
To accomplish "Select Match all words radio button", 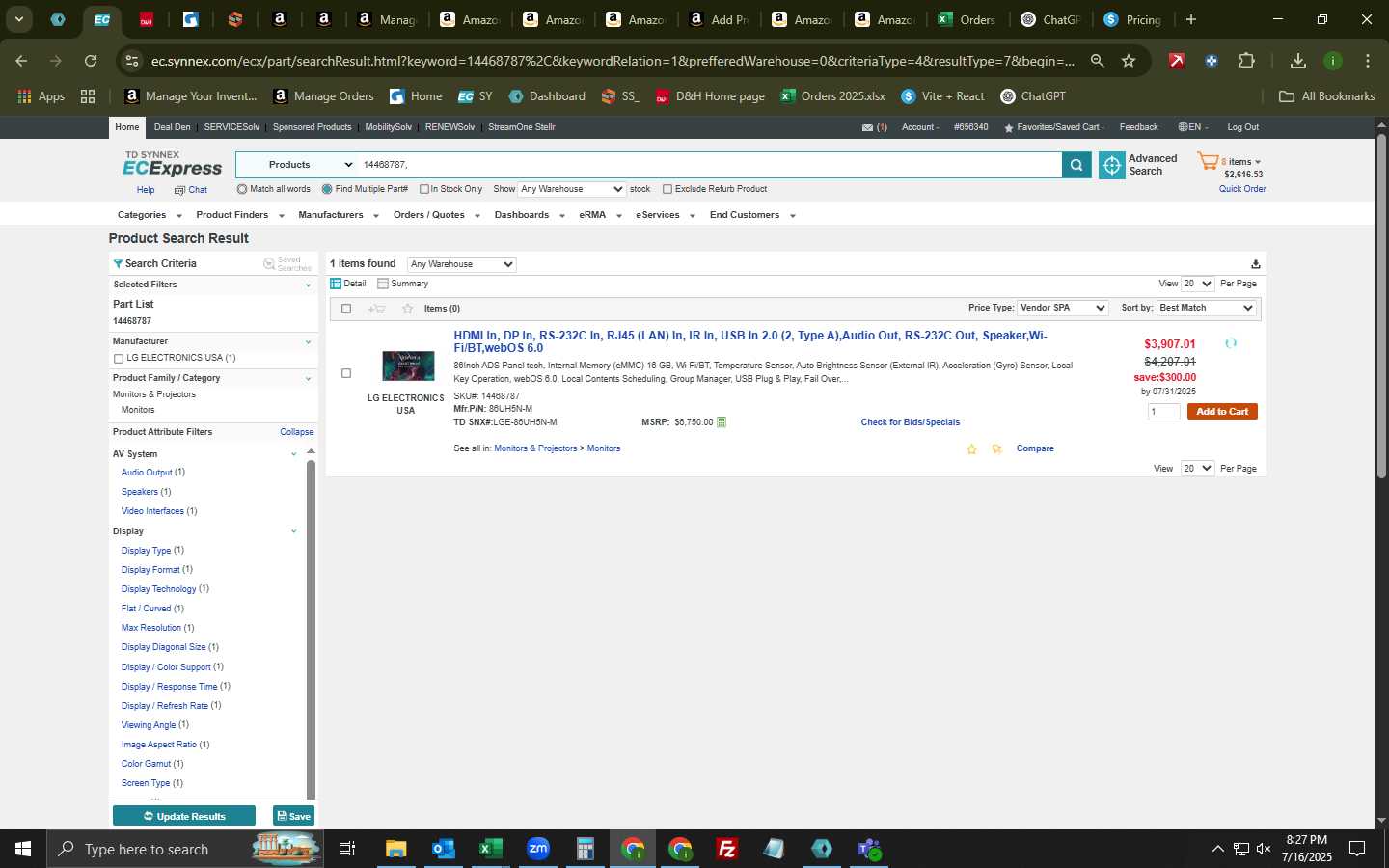I will pyautogui.click(x=242, y=189).
